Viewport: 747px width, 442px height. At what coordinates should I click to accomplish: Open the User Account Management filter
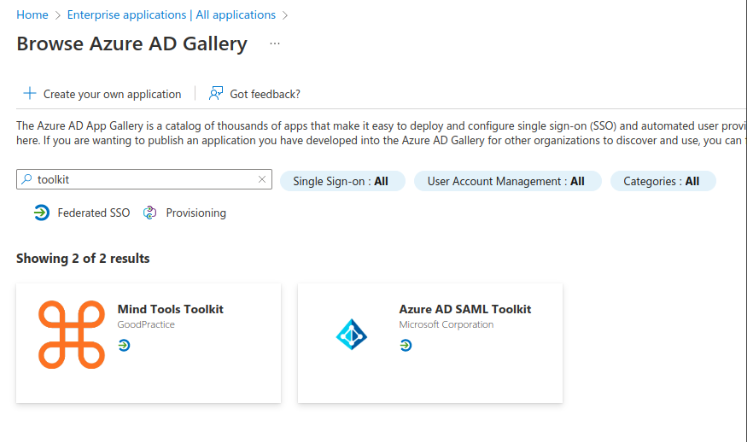pos(506,181)
